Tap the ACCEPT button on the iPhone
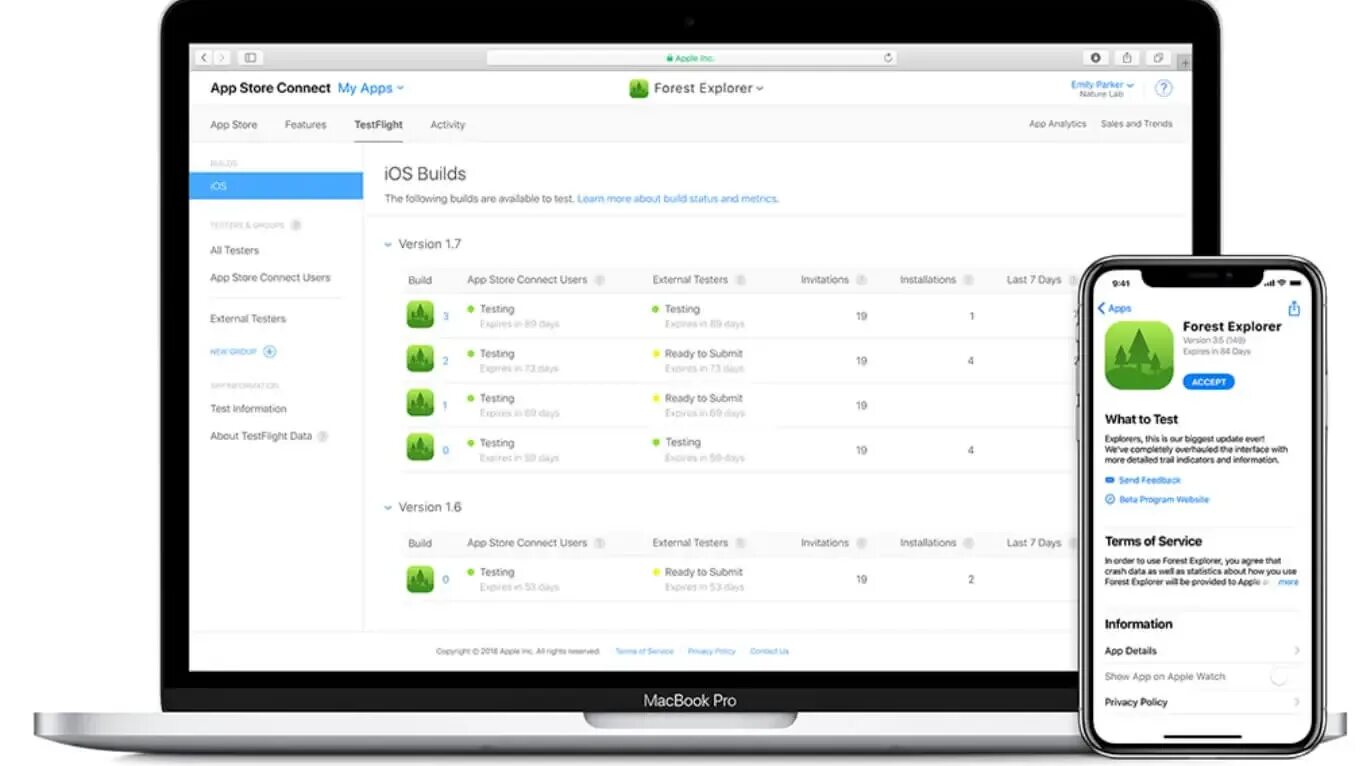This screenshot has height=766, width=1369. 1208,382
